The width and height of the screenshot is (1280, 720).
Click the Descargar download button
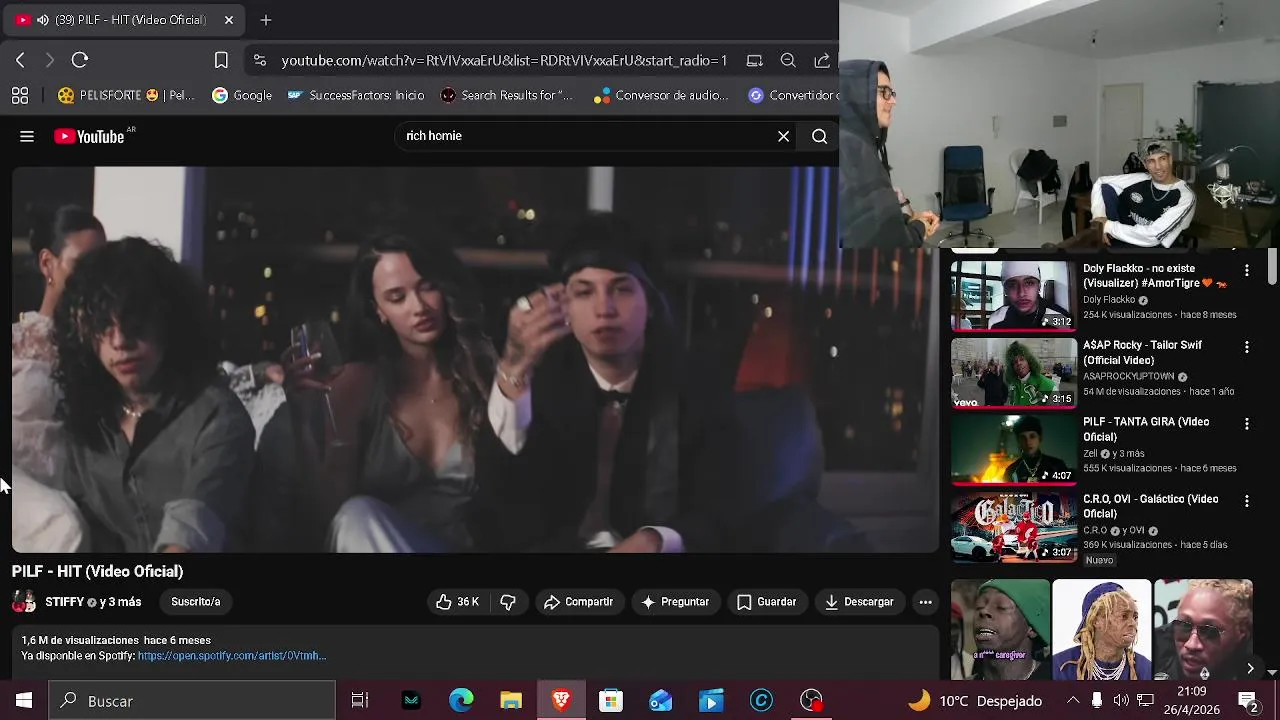[859, 602]
